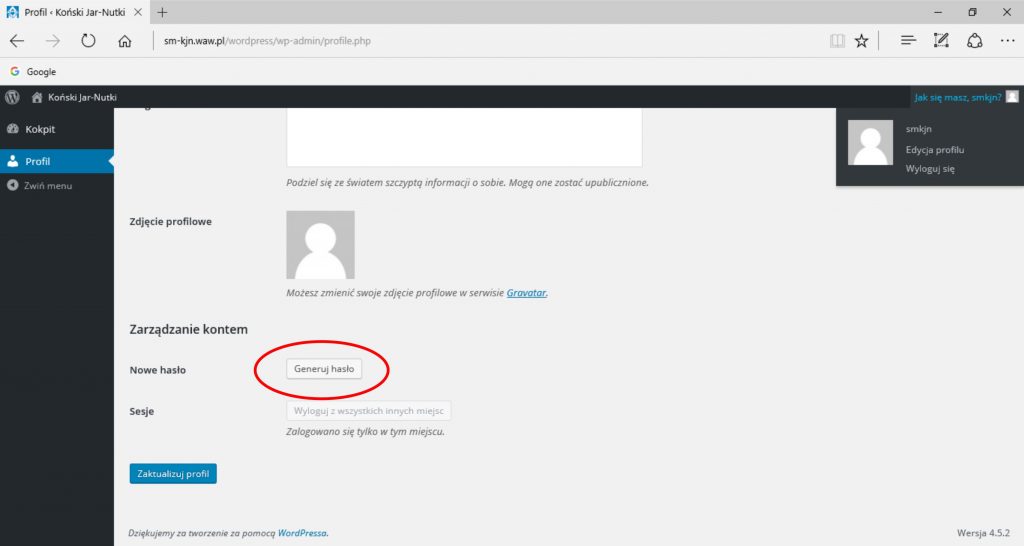Open Google favorites bar bookmark

tap(33, 72)
